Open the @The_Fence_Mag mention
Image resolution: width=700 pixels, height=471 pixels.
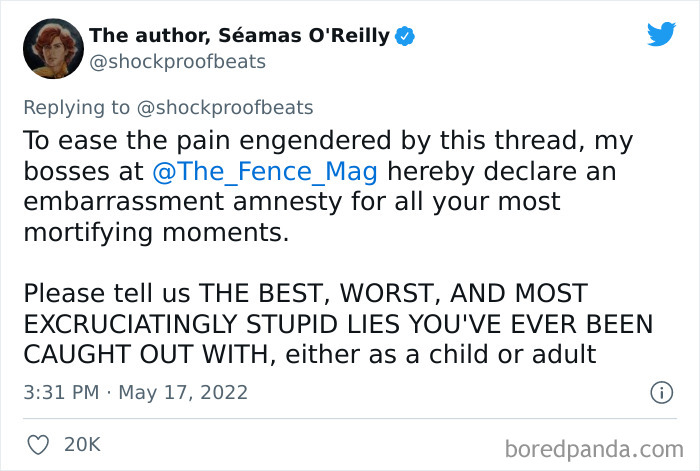pos(265,172)
